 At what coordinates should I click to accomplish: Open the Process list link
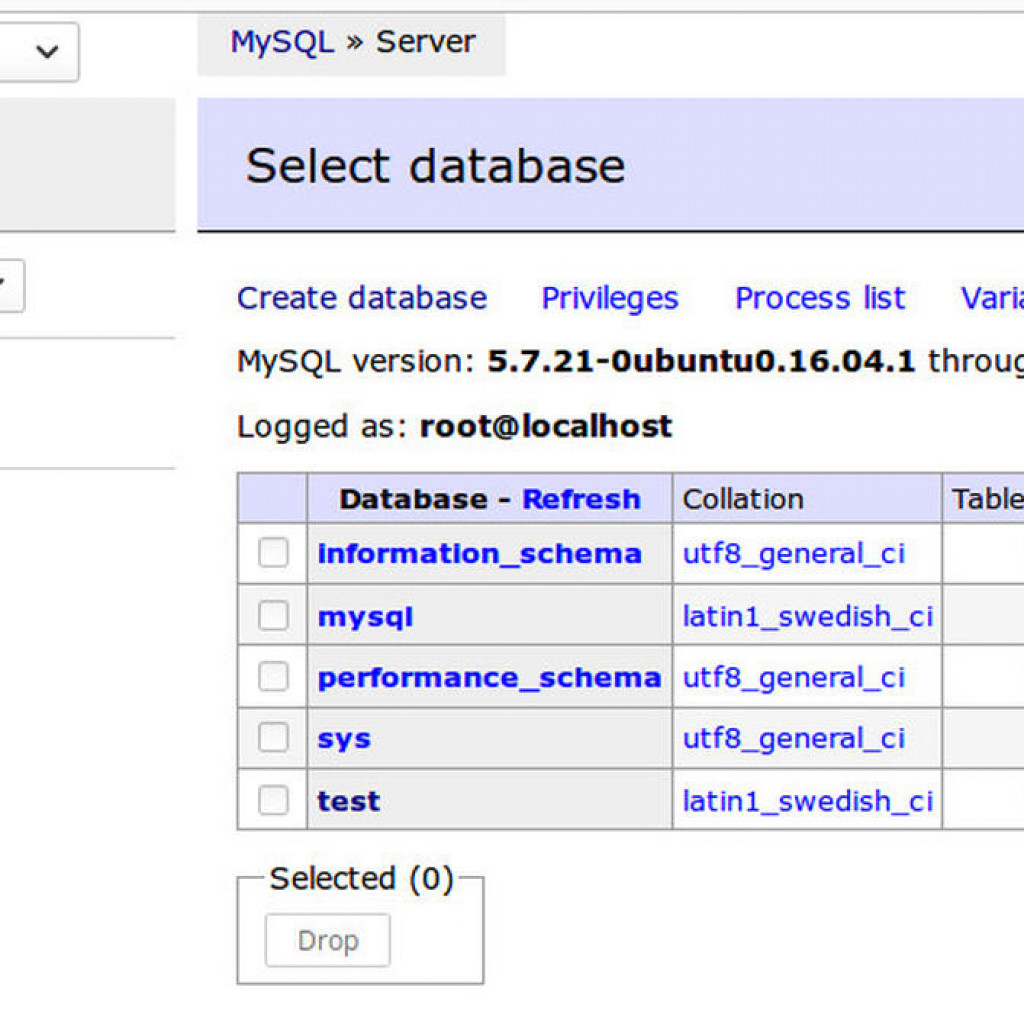coord(820,298)
